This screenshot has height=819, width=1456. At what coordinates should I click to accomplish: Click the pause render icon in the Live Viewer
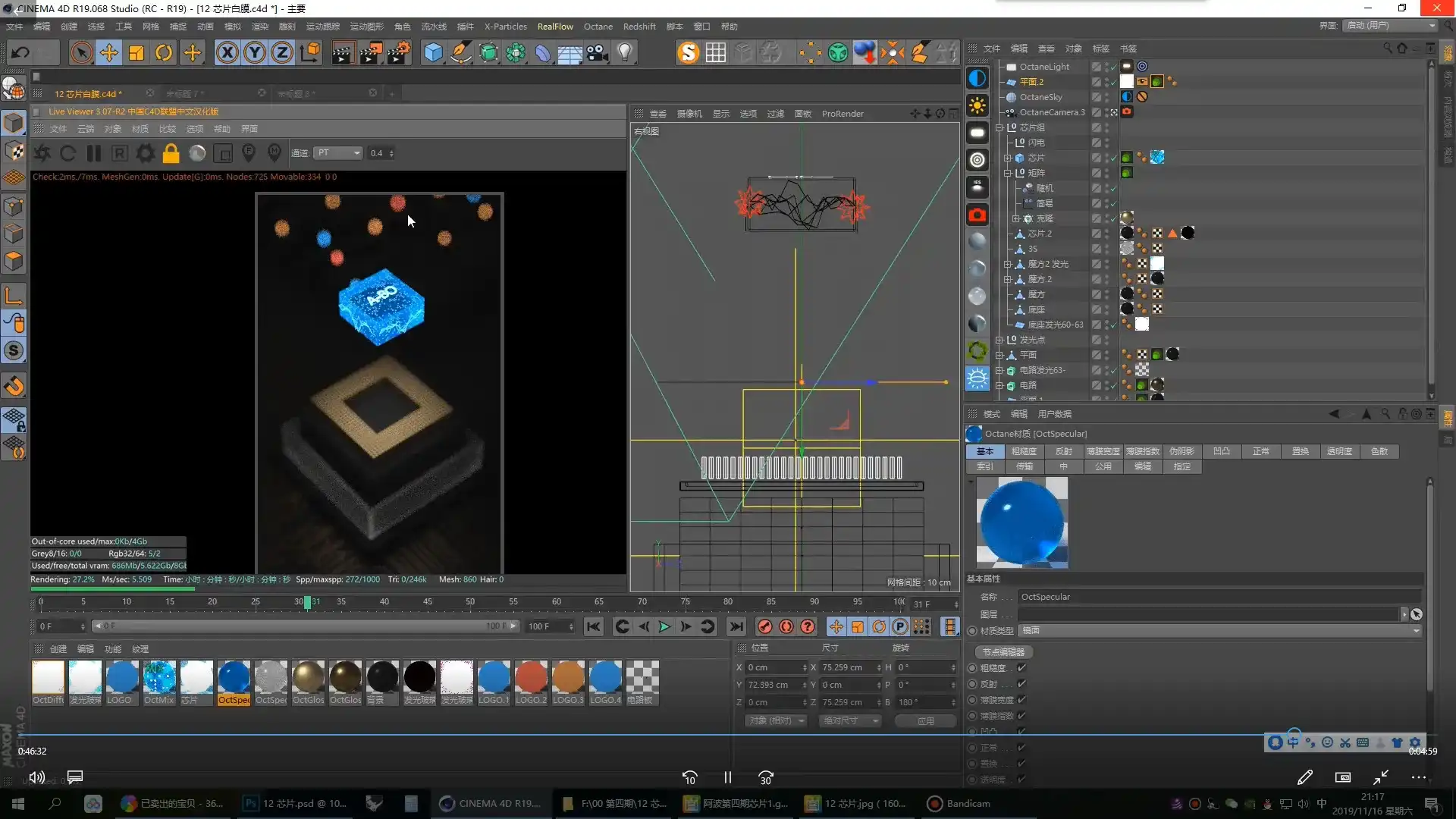94,153
